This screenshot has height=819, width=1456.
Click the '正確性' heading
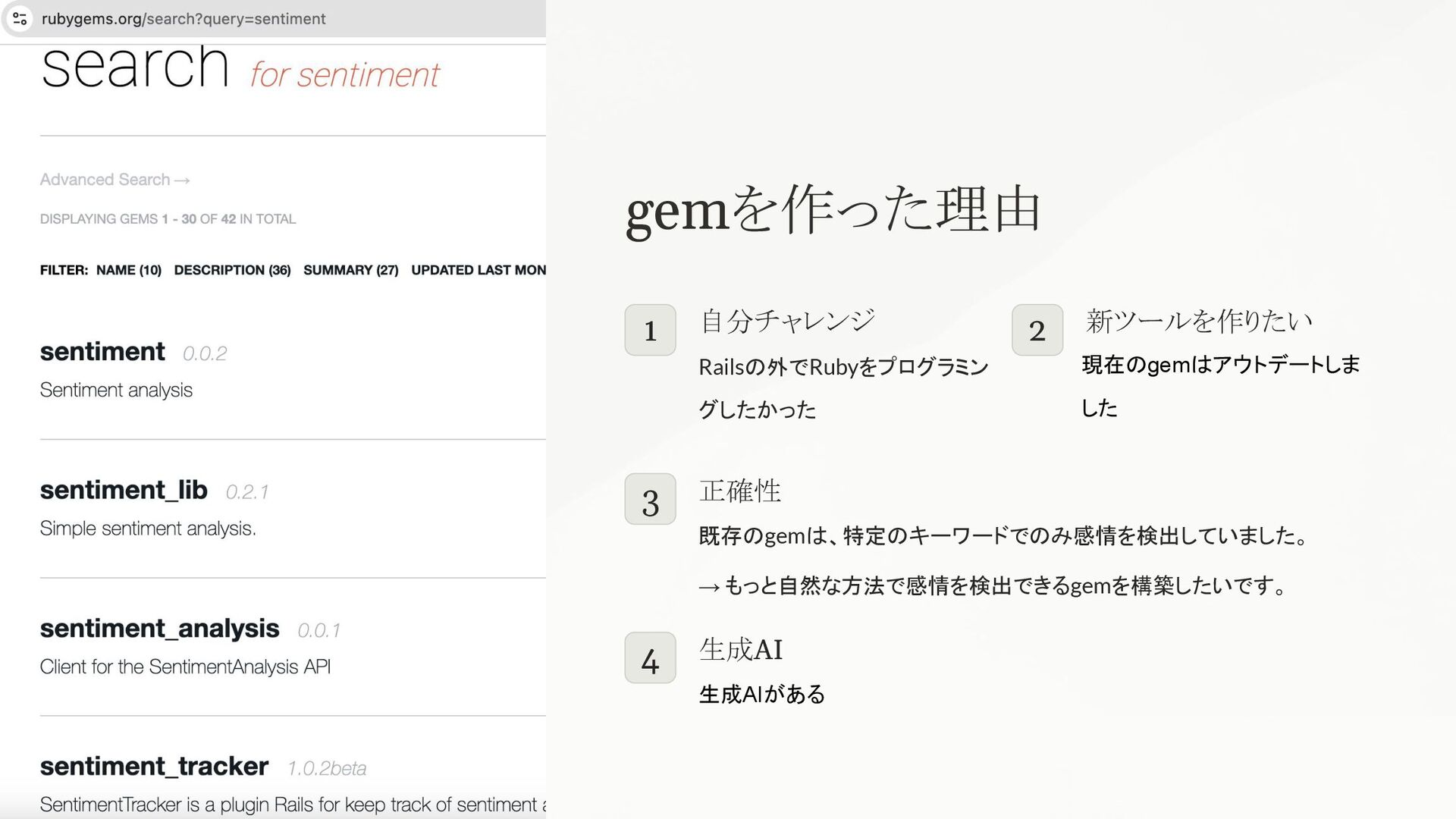pos(739,491)
